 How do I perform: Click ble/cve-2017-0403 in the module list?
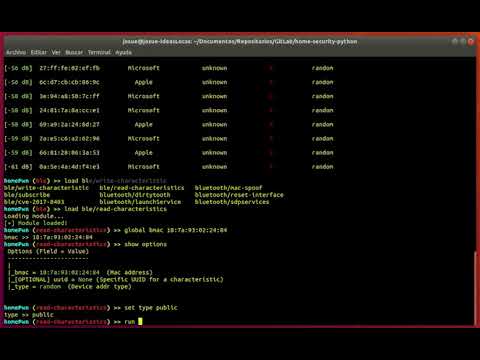tap(34, 202)
